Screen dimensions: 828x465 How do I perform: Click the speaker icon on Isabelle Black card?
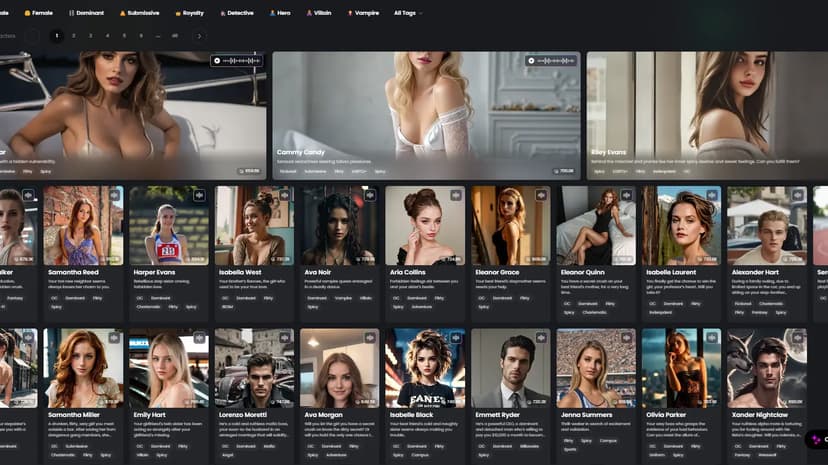click(x=456, y=337)
